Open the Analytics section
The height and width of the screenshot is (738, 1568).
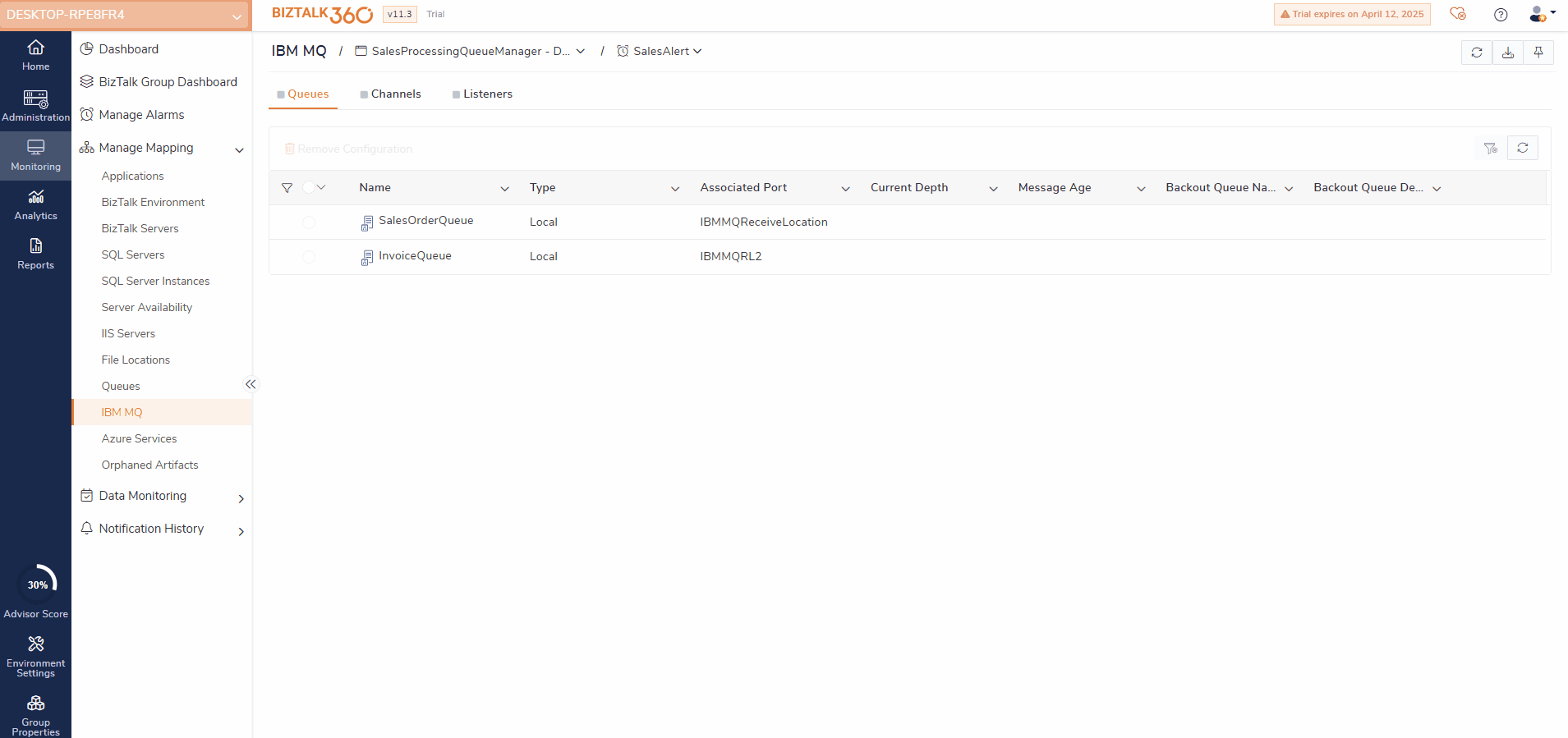[x=35, y=204]
